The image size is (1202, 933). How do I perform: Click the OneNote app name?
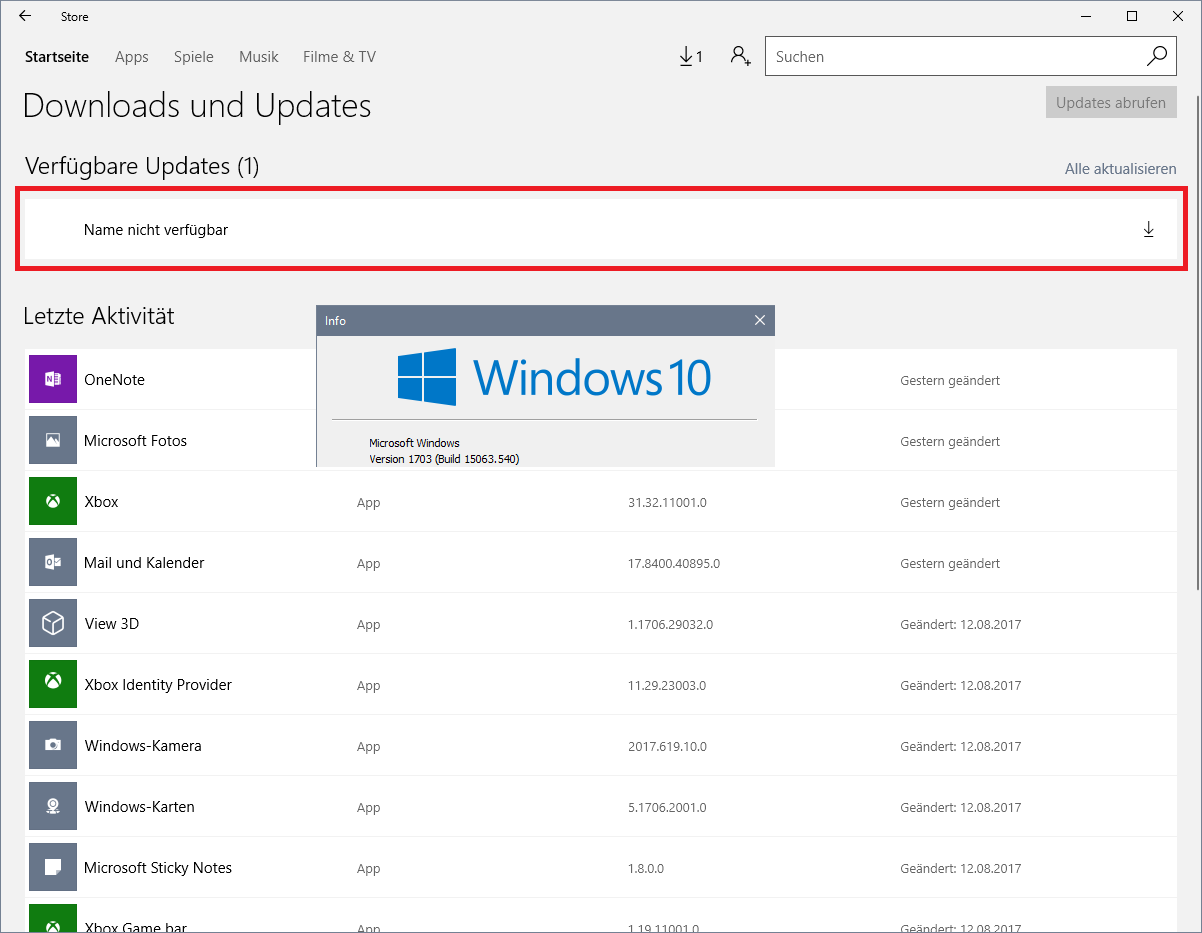click(x=114, y=380)
